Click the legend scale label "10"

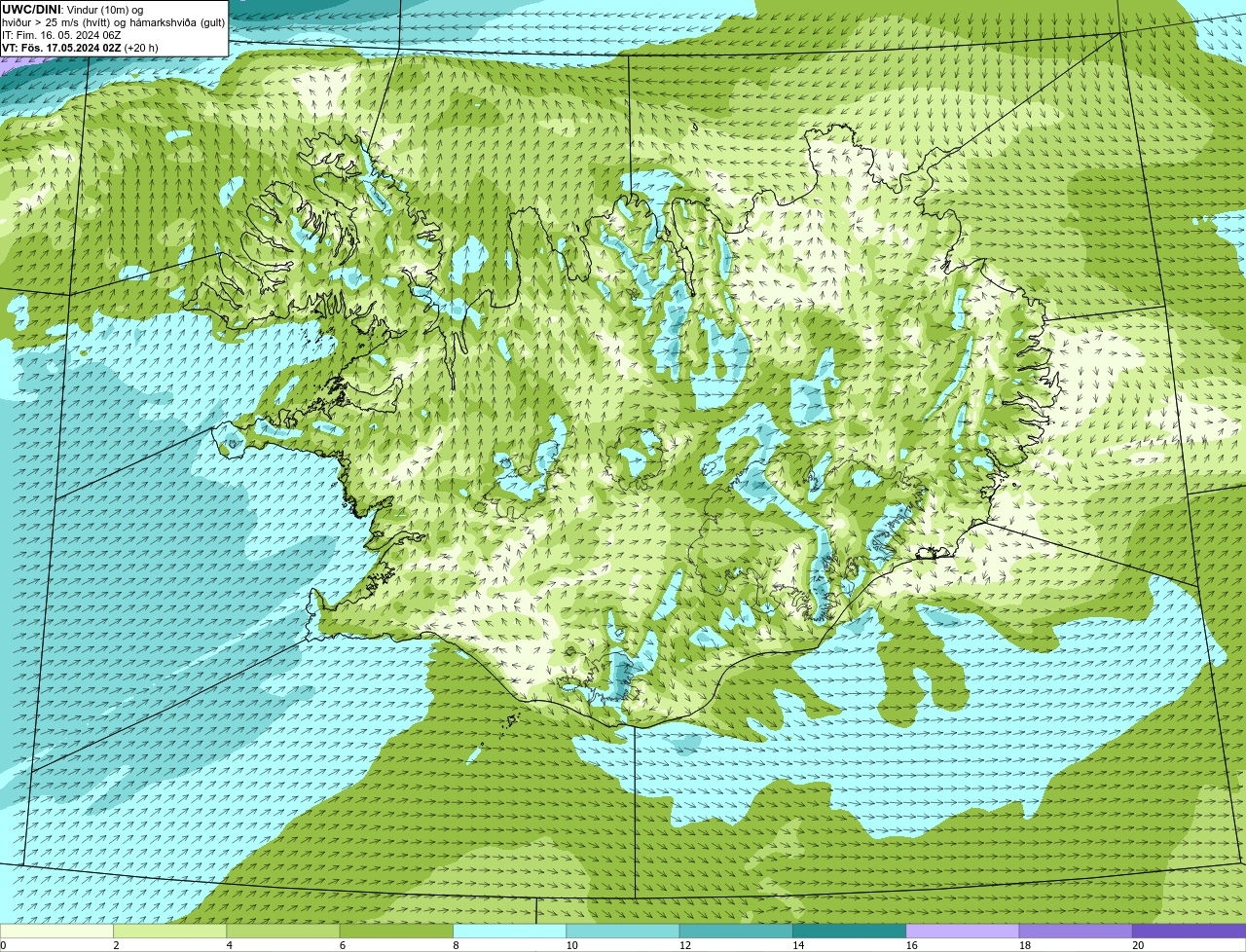pyautogui.click(x=571, y=945)
